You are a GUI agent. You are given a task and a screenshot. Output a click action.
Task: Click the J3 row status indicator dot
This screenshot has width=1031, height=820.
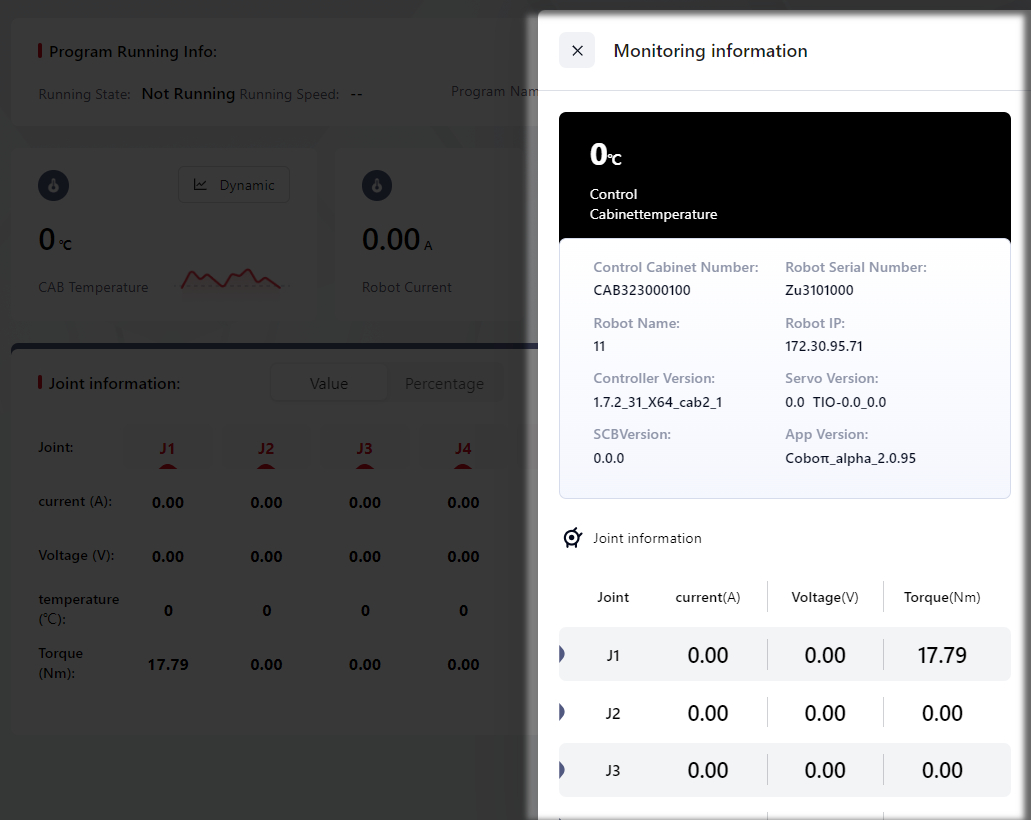click(x=561, y=770)
